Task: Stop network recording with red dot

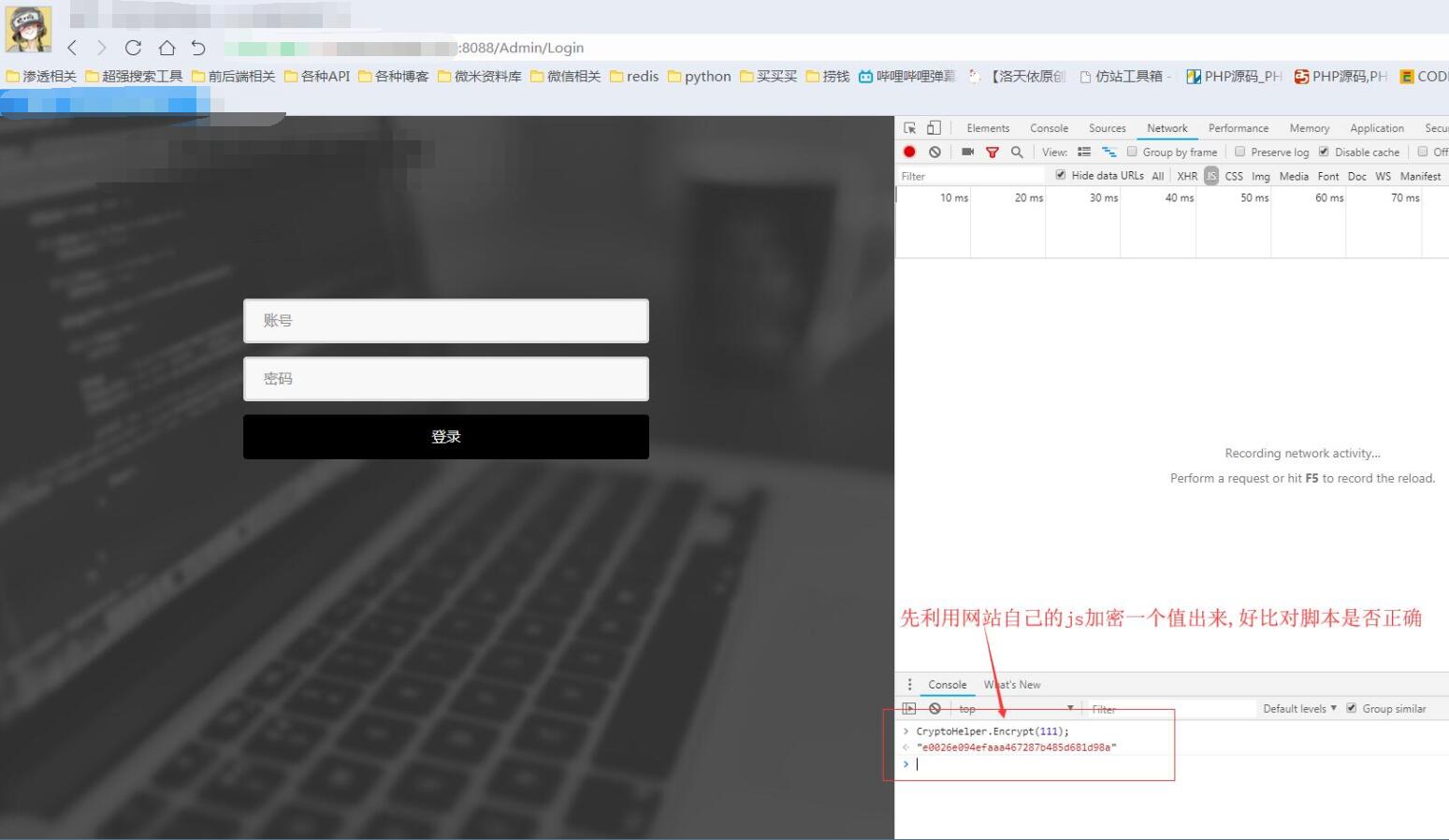Action: click(909, 152)
